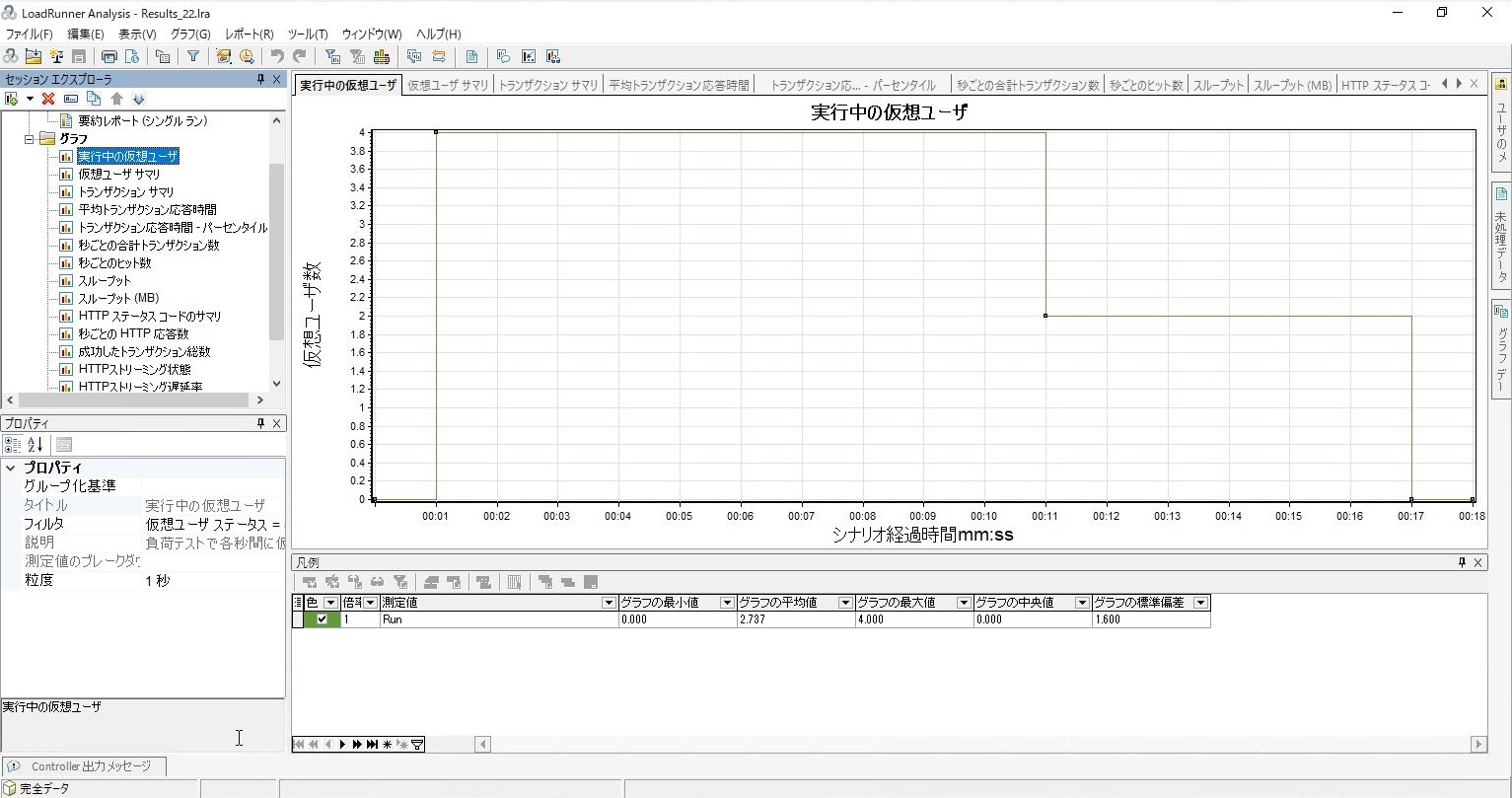Open the 測定値 column dropdown
Viewport: 1512px width, 798px height.
tap(609, 603)
